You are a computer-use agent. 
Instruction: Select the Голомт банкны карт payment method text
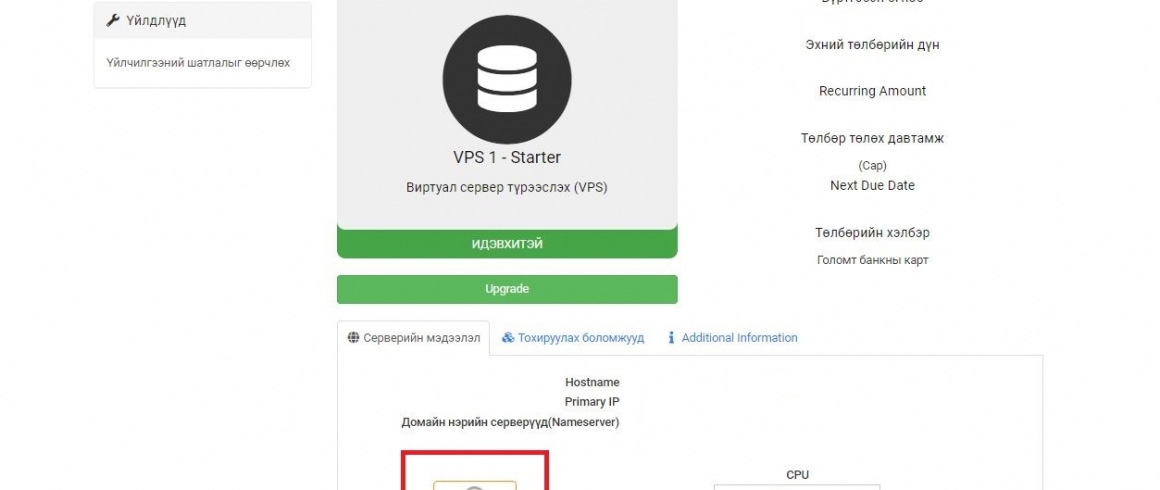[x=872, y=261]
